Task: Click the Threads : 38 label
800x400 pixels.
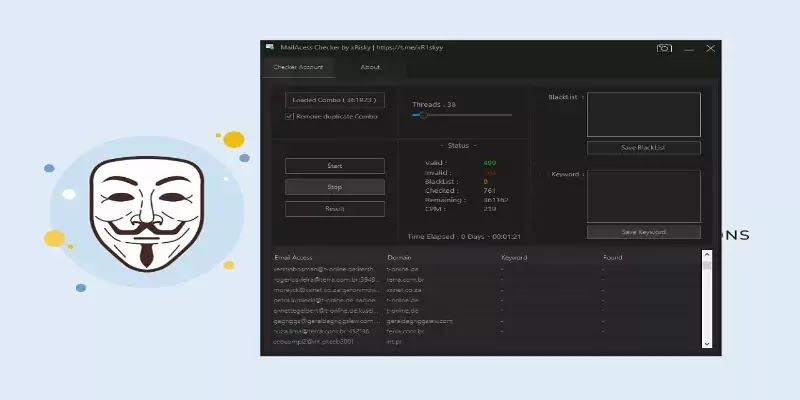Action: pos(434,105)
